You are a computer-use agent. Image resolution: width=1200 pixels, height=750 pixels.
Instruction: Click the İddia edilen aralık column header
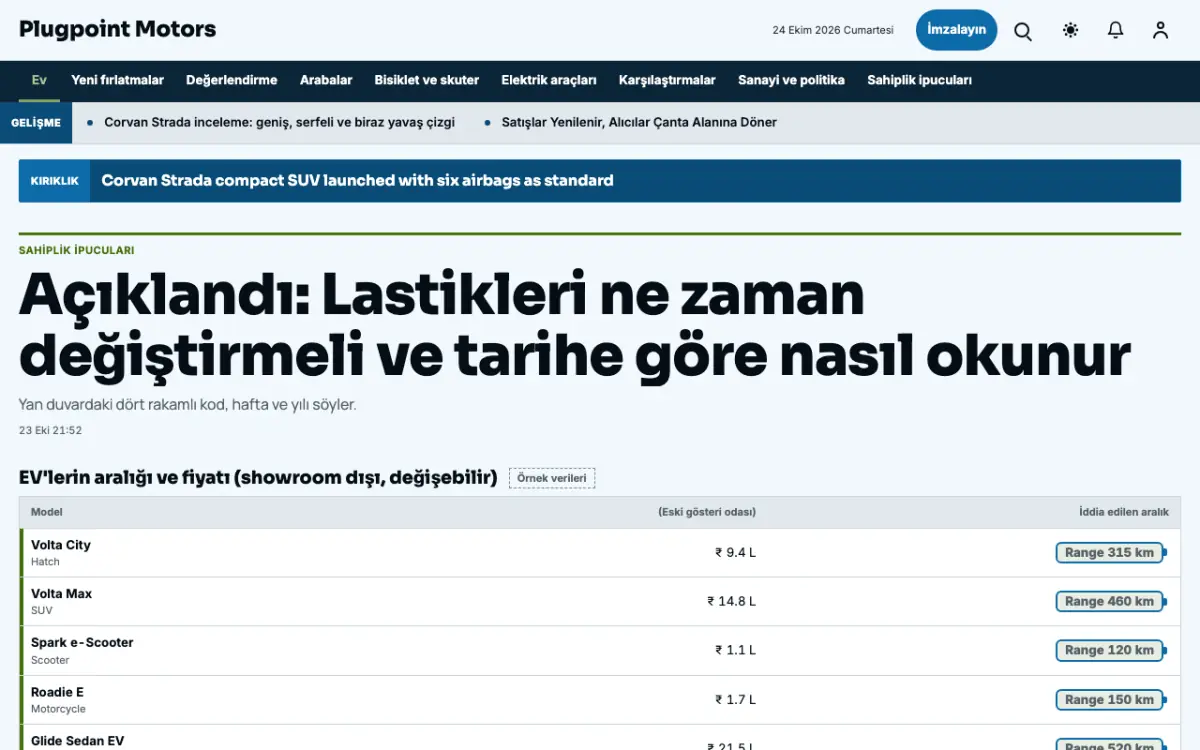tap(1124, 512)
